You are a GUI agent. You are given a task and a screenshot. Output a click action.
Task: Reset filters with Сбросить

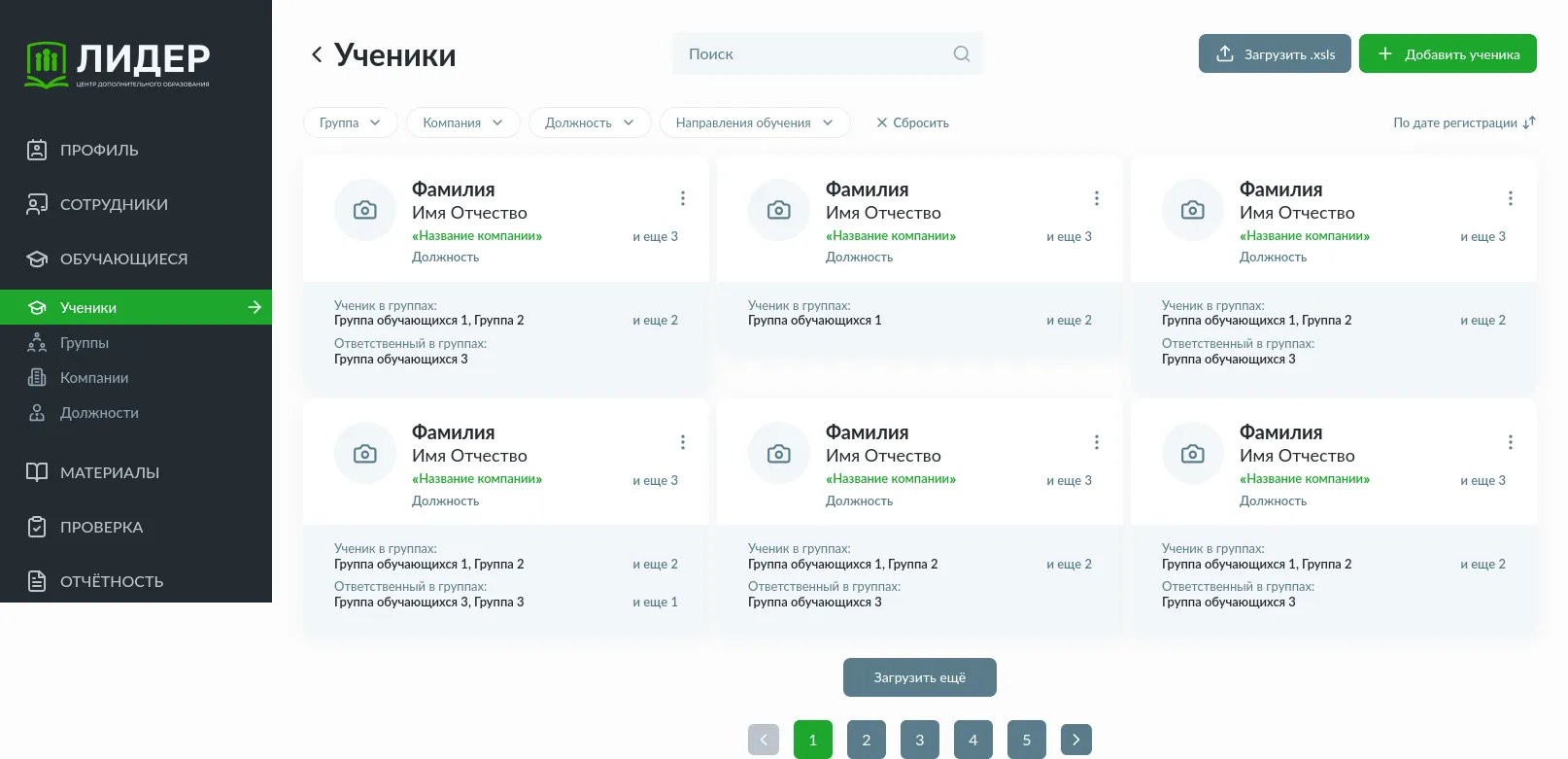(912, 122)
